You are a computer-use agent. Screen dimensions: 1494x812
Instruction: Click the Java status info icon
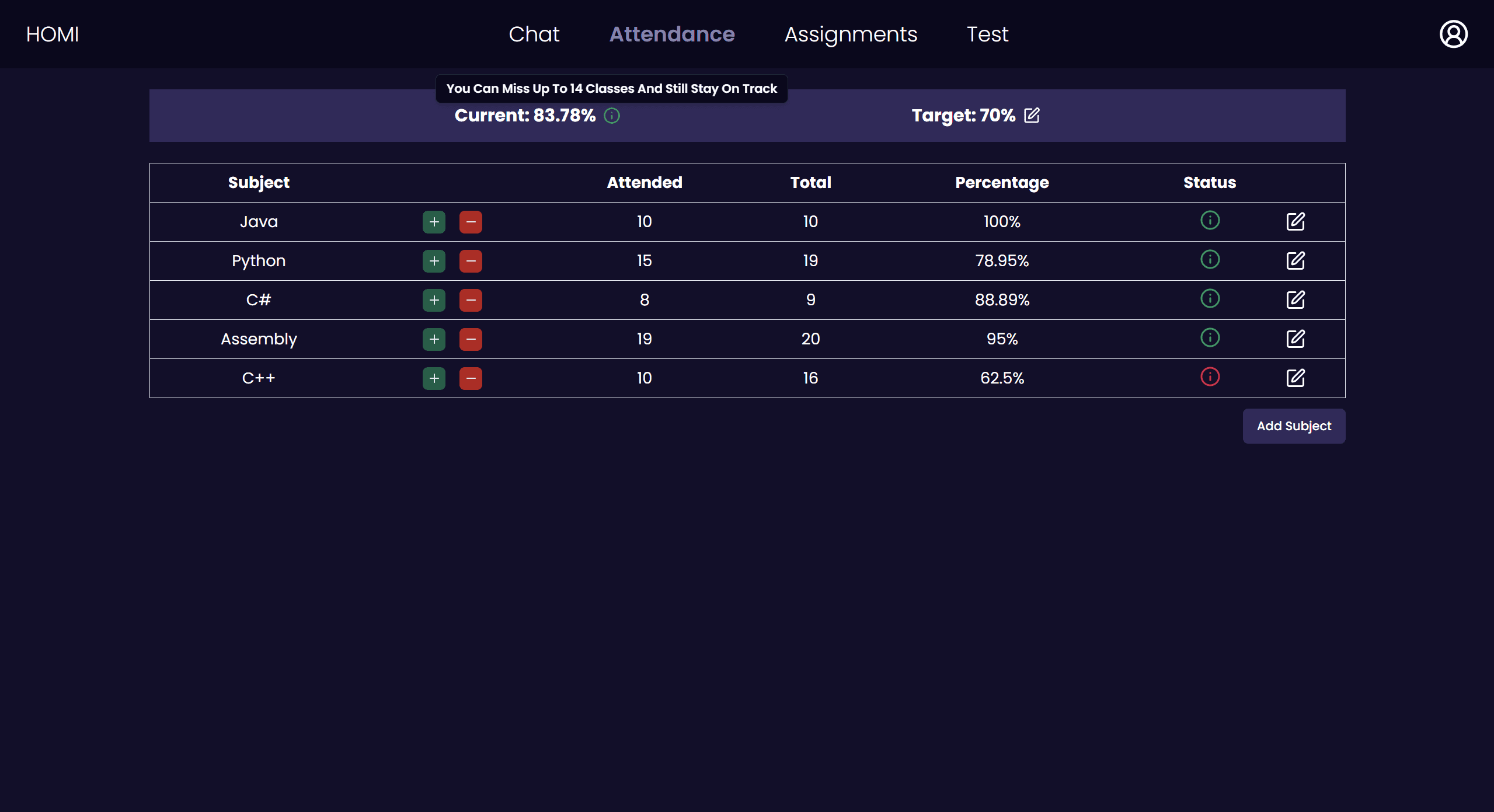pos(1210,220)
